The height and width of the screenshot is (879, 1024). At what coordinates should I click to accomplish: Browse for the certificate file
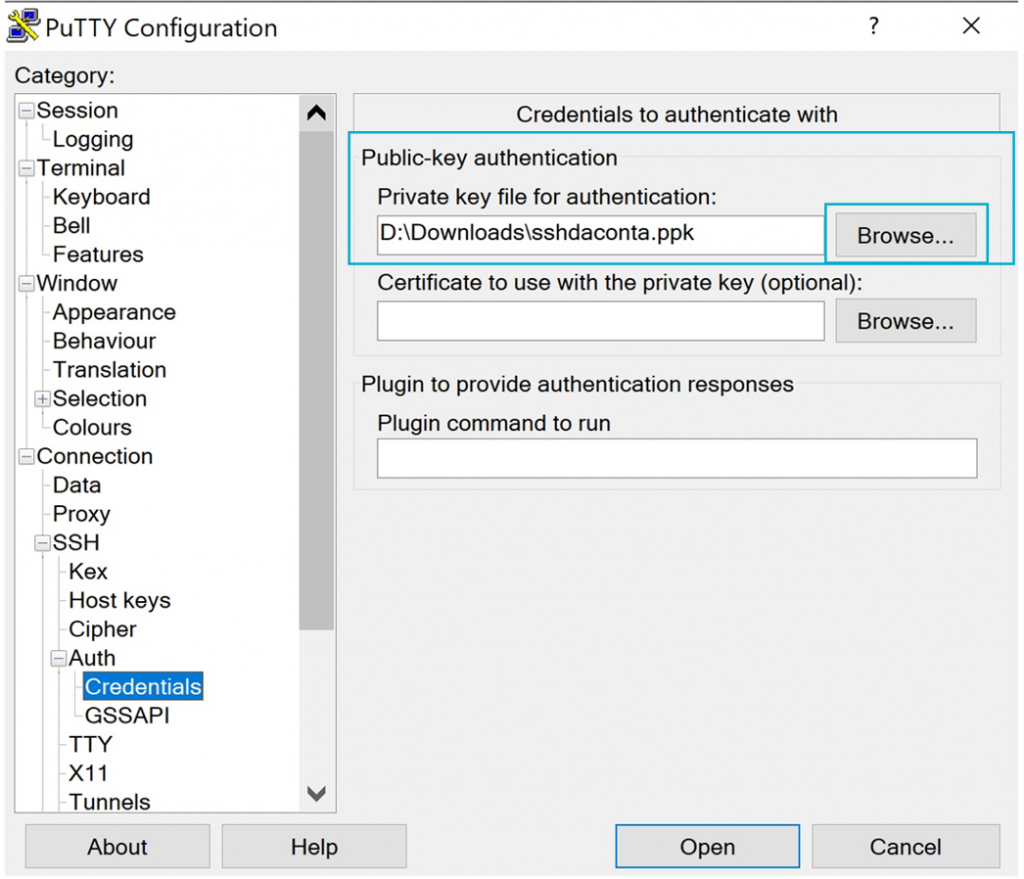pos(906,321)
